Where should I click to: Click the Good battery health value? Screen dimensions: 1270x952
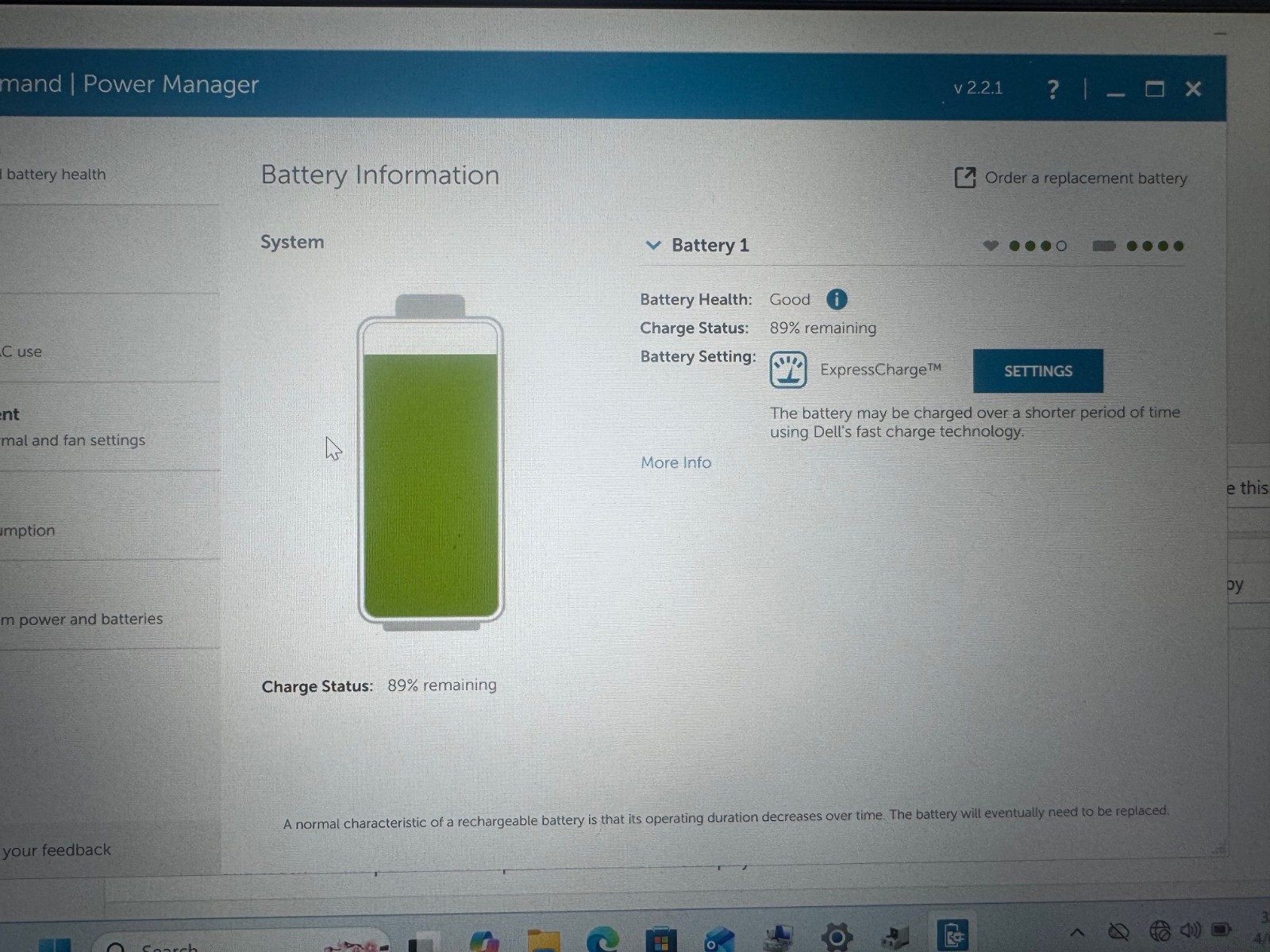coord(790,299)
